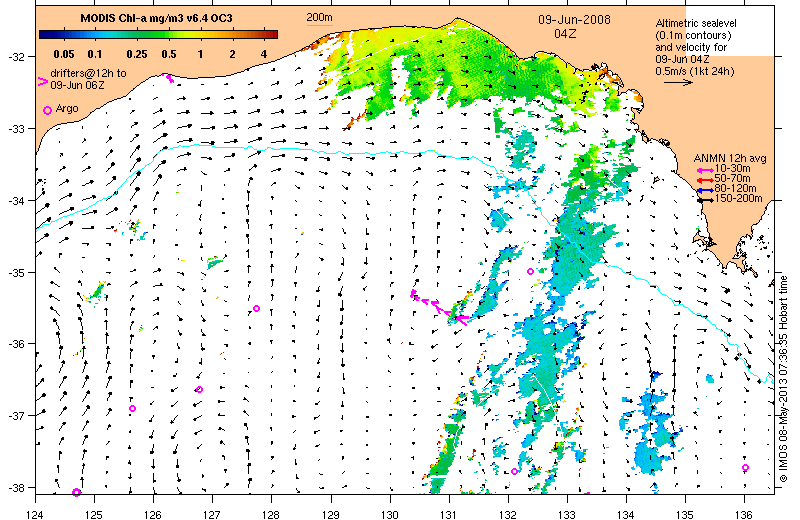
Task: Click the "0.1" colour scale label
Action: [x=95, y=54]
